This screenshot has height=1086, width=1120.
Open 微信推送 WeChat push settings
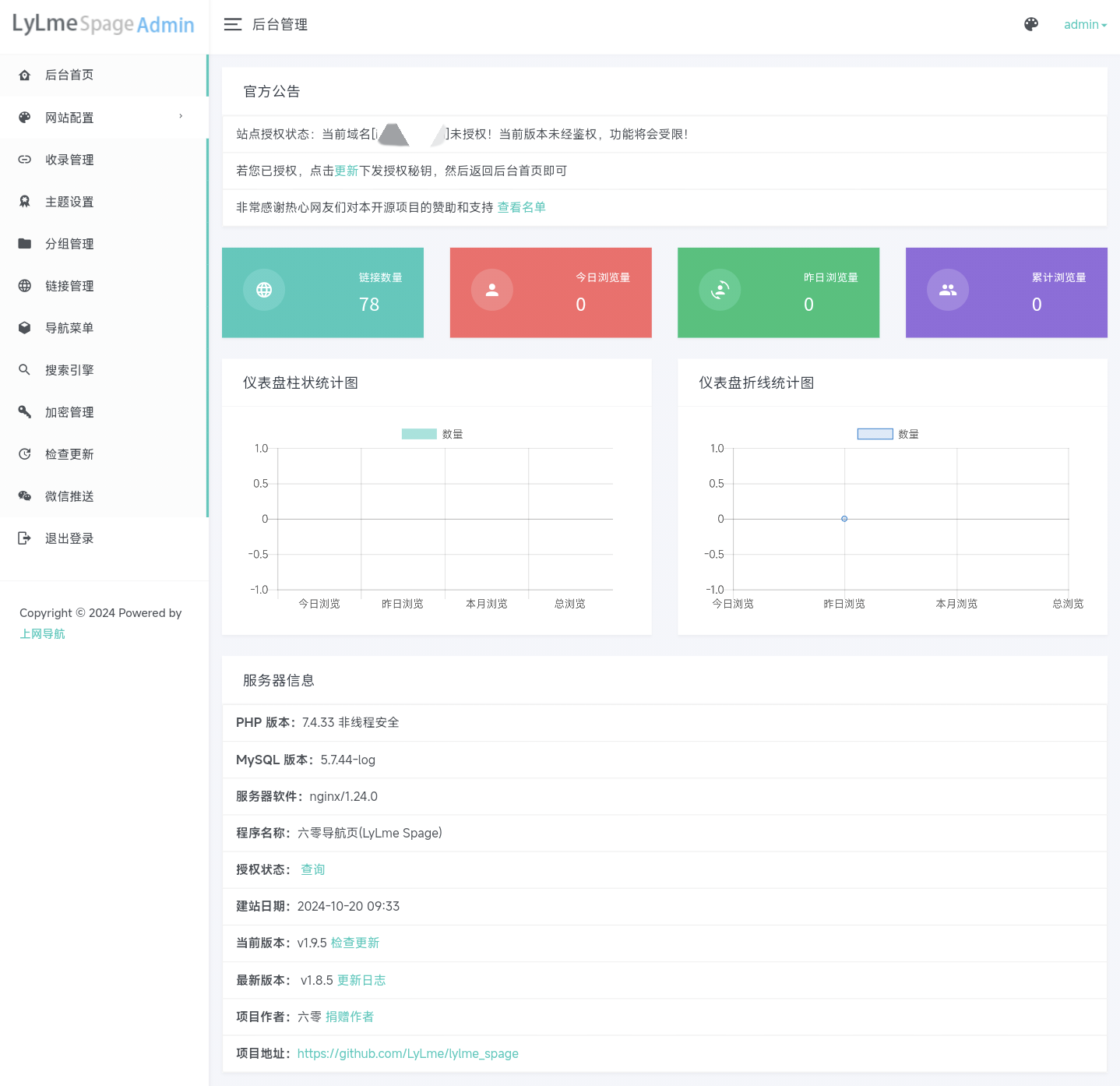[69, 495]
